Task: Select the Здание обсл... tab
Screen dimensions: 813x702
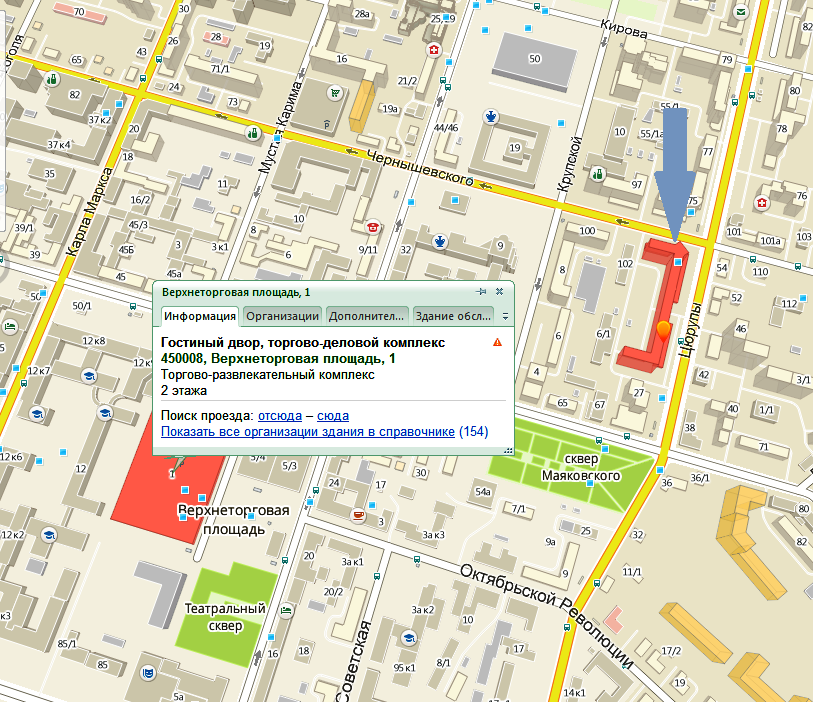Action: click(453, 316)
